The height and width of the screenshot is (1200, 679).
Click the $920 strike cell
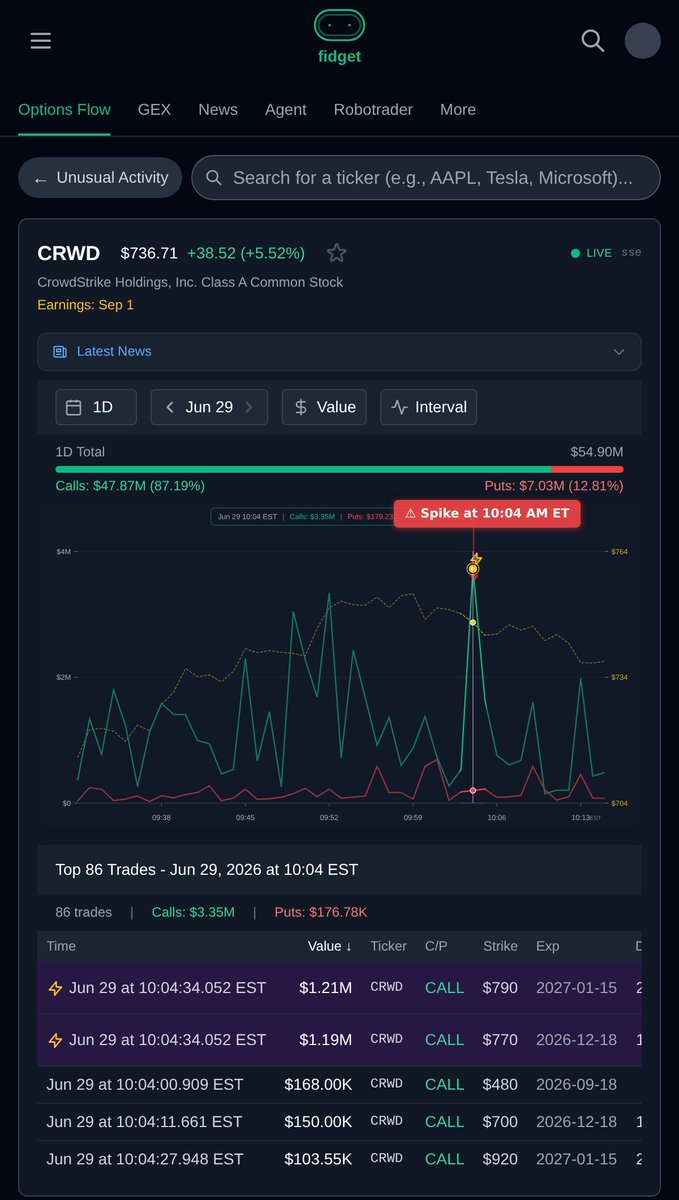coord(500,1159)
